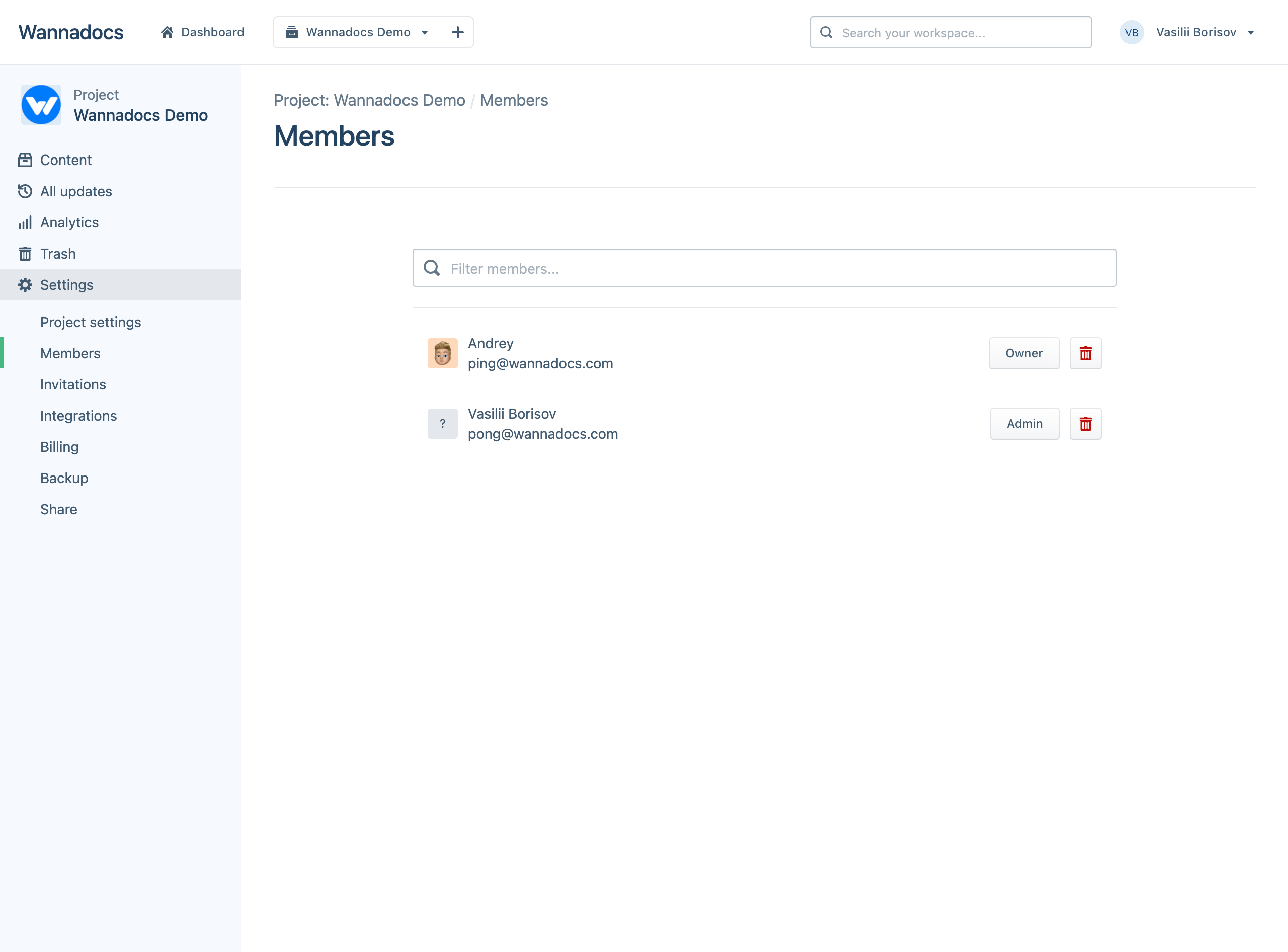Click the magnifier icon in Filter members
Viewport: 1288px width, 952px height.
[432, 267]
